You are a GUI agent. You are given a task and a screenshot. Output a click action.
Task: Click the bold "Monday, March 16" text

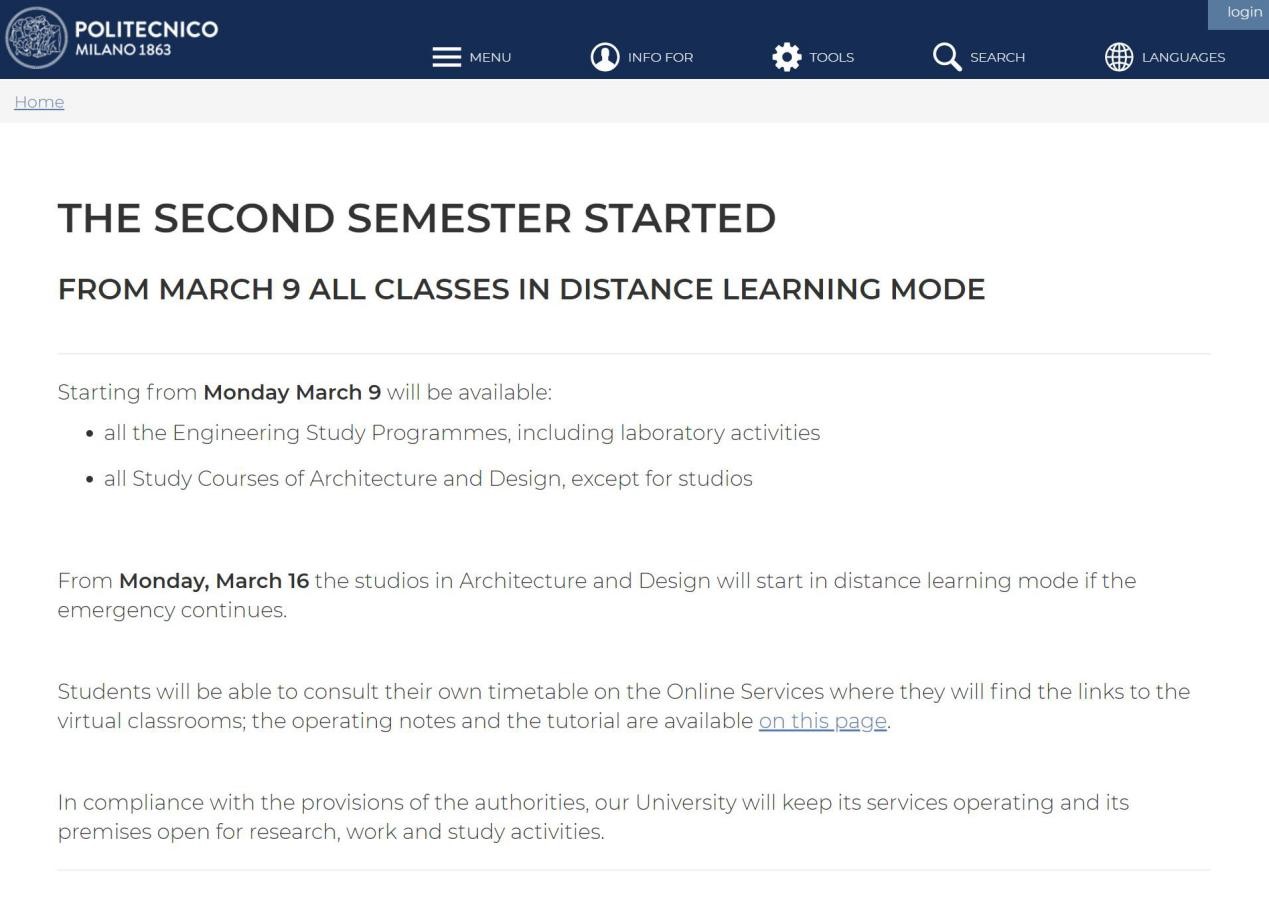[x=214, y=581]
